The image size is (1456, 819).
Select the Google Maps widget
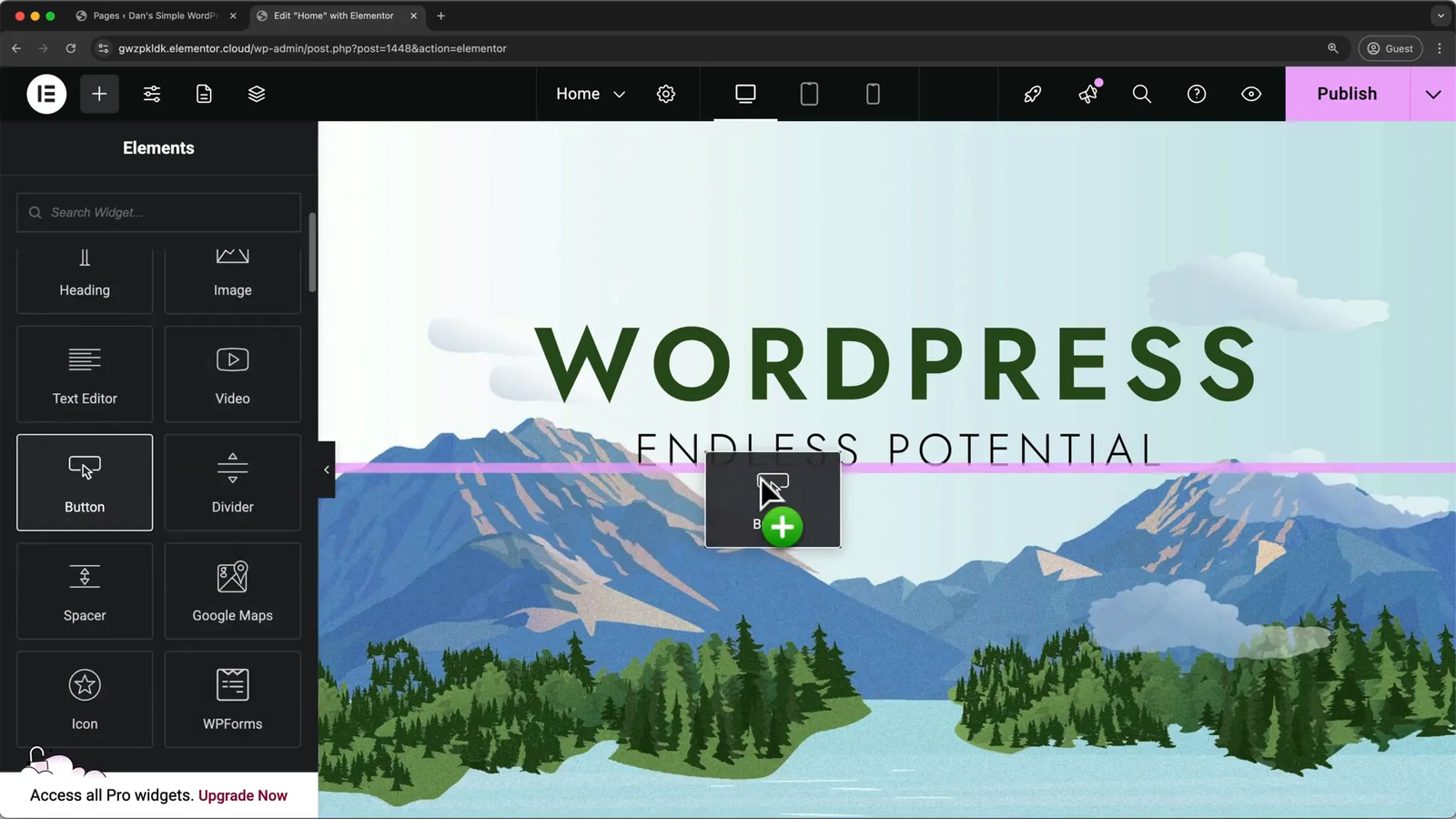(233, 591)
